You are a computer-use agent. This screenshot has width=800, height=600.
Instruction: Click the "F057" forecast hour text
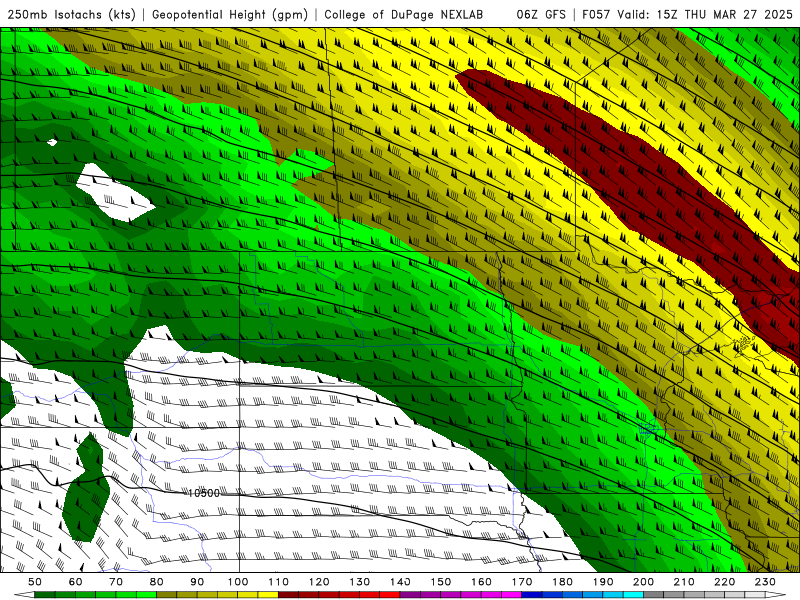[x=597, y=14]
